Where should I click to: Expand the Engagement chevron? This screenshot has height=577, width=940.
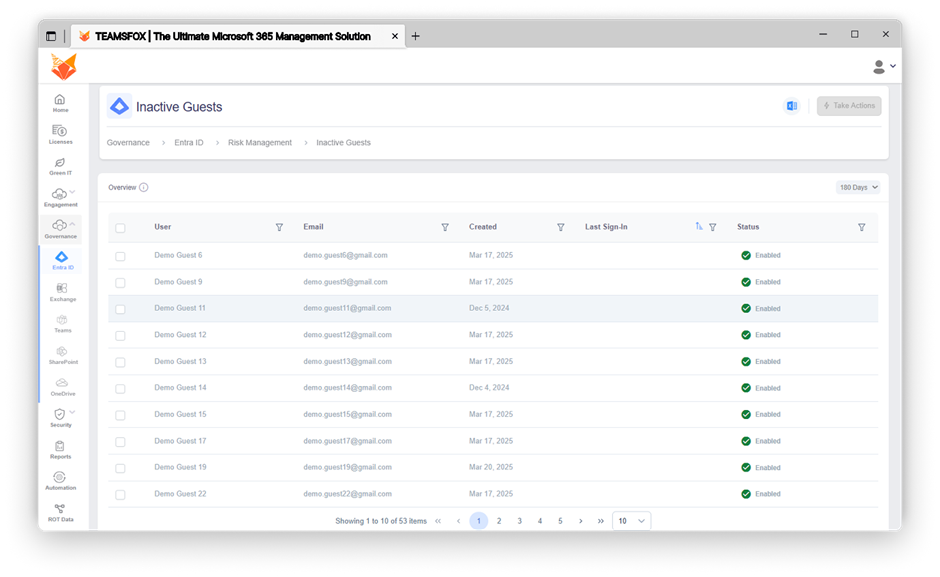[x=73, y=192]
